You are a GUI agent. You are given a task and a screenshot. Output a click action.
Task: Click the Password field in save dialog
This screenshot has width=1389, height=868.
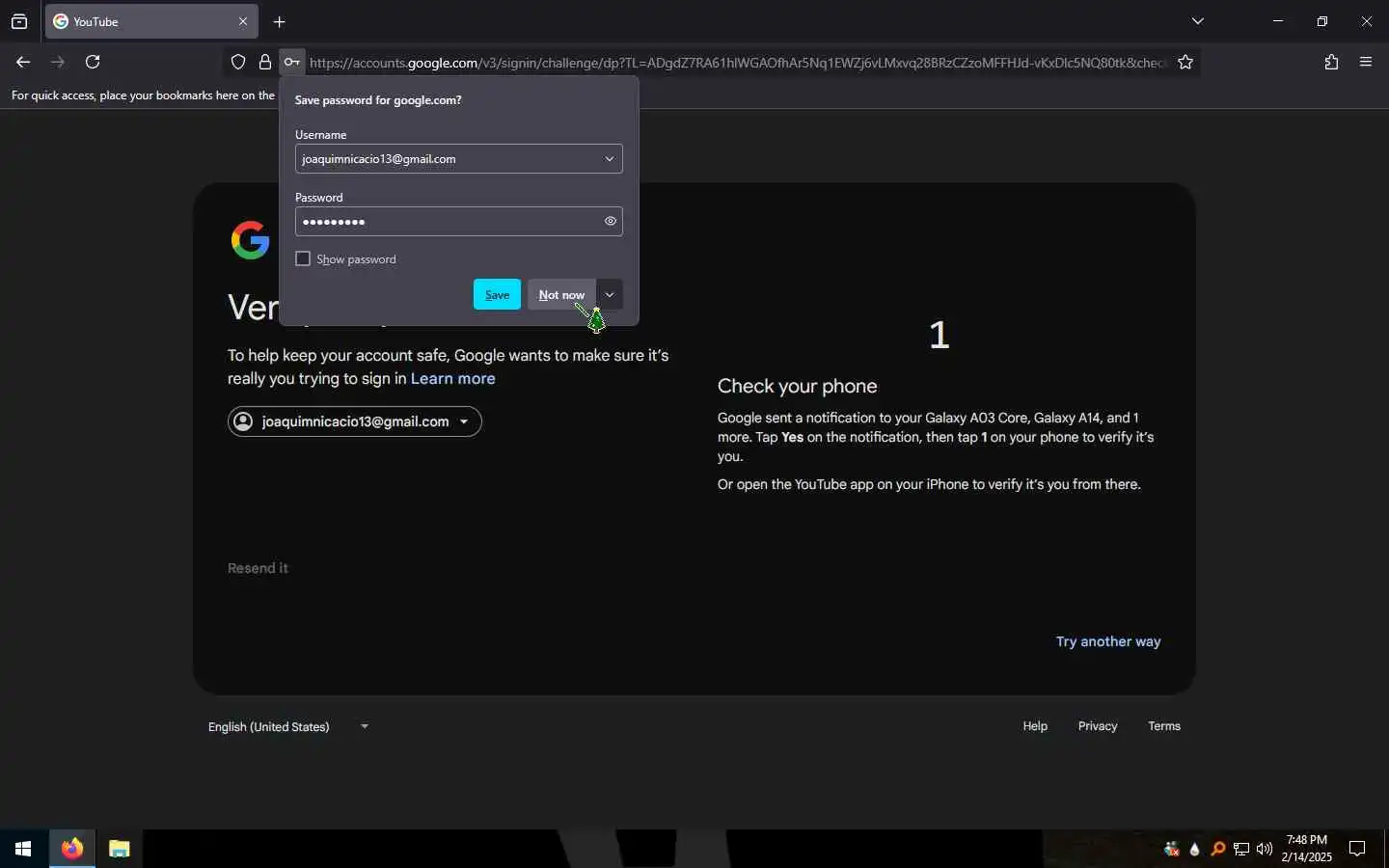click(x=458, y=222)
